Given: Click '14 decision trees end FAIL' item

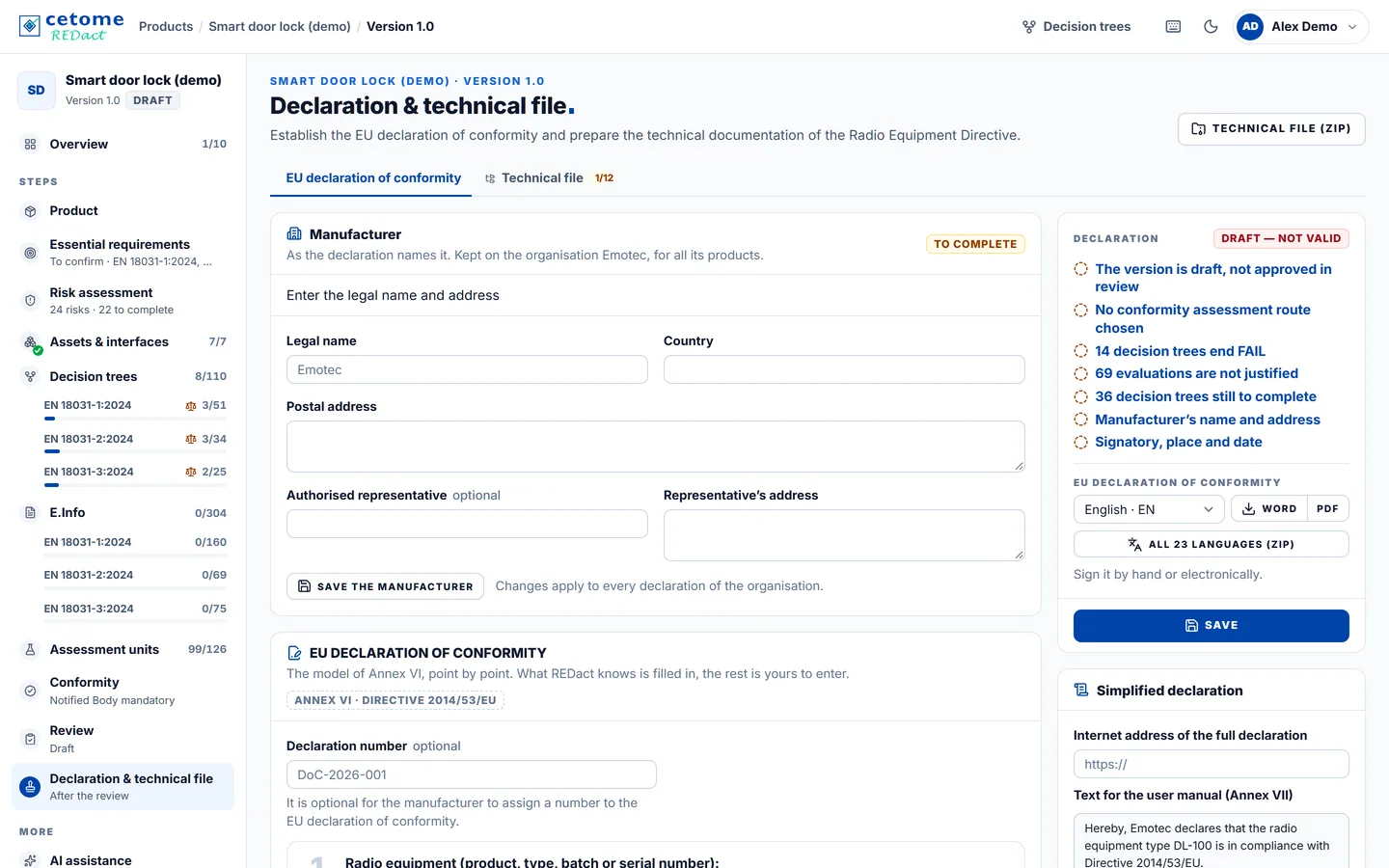Looking at the screenshot, I should (1180, 351).
